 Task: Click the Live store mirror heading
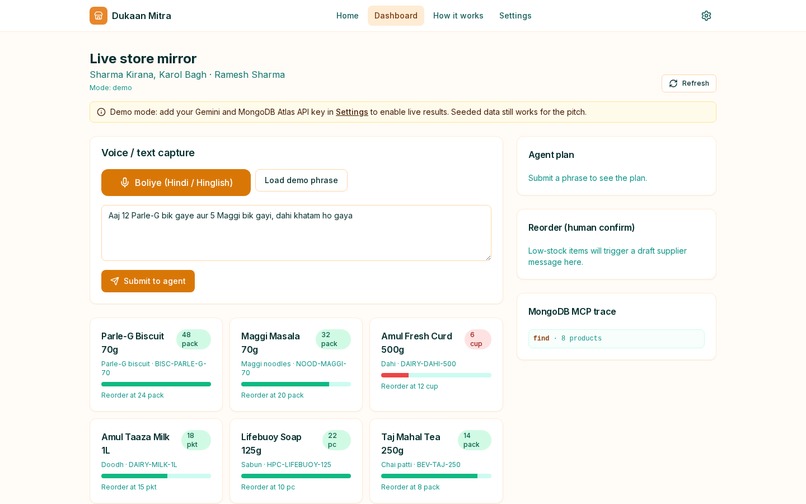[x=143, y=59]
